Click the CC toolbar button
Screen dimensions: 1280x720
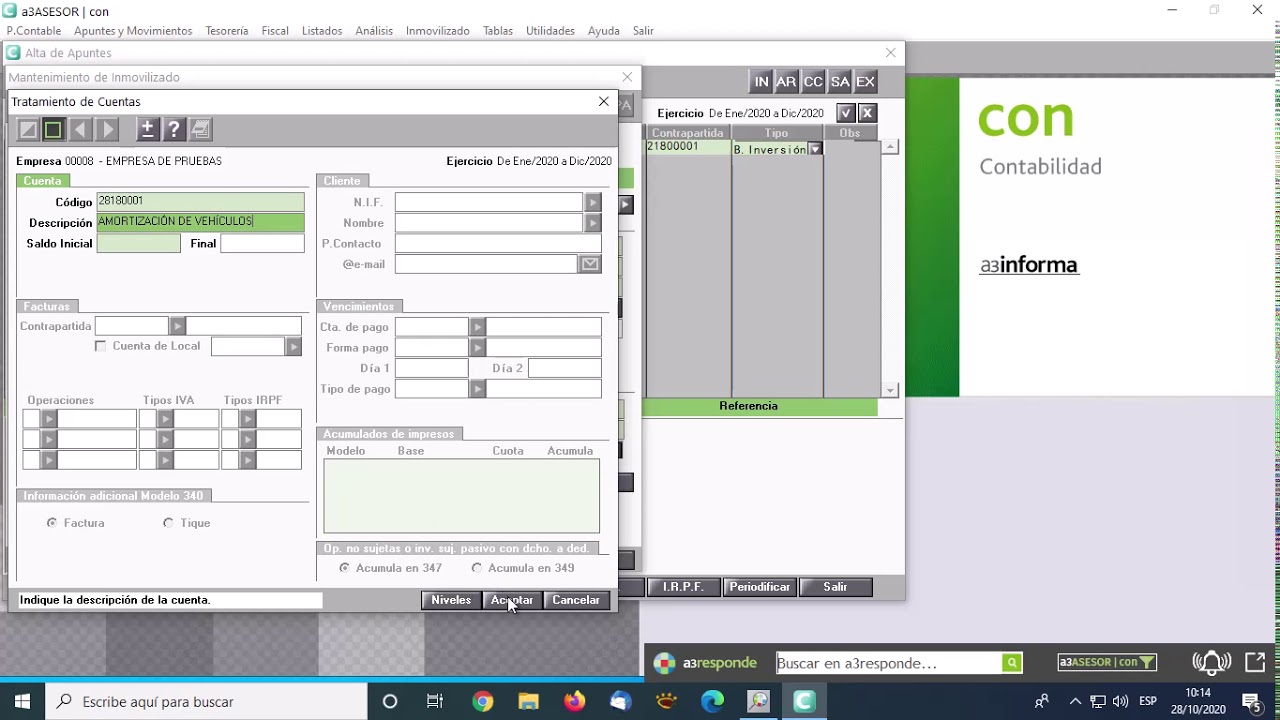point(813,82)
